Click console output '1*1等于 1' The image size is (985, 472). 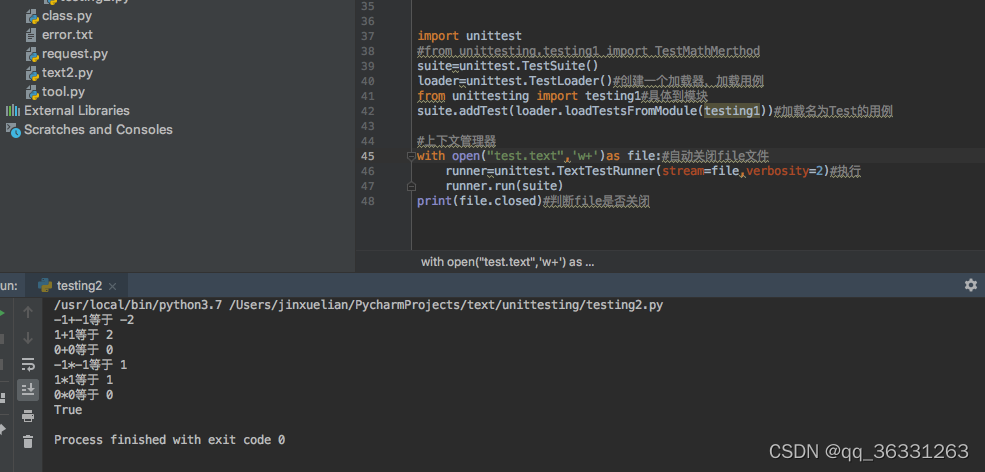[x=84, y=380]
